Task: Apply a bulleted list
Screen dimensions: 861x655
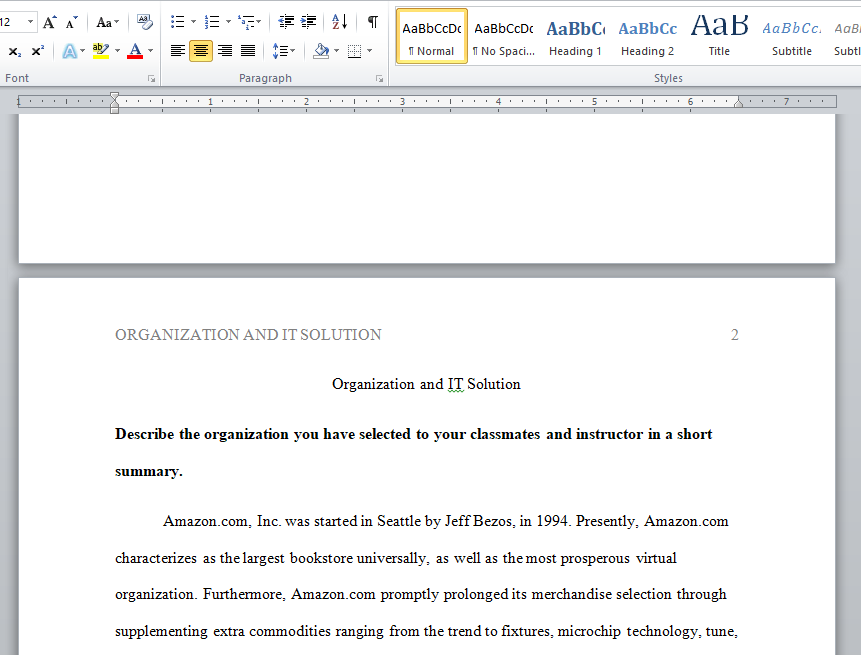Action: coord(177,22)
